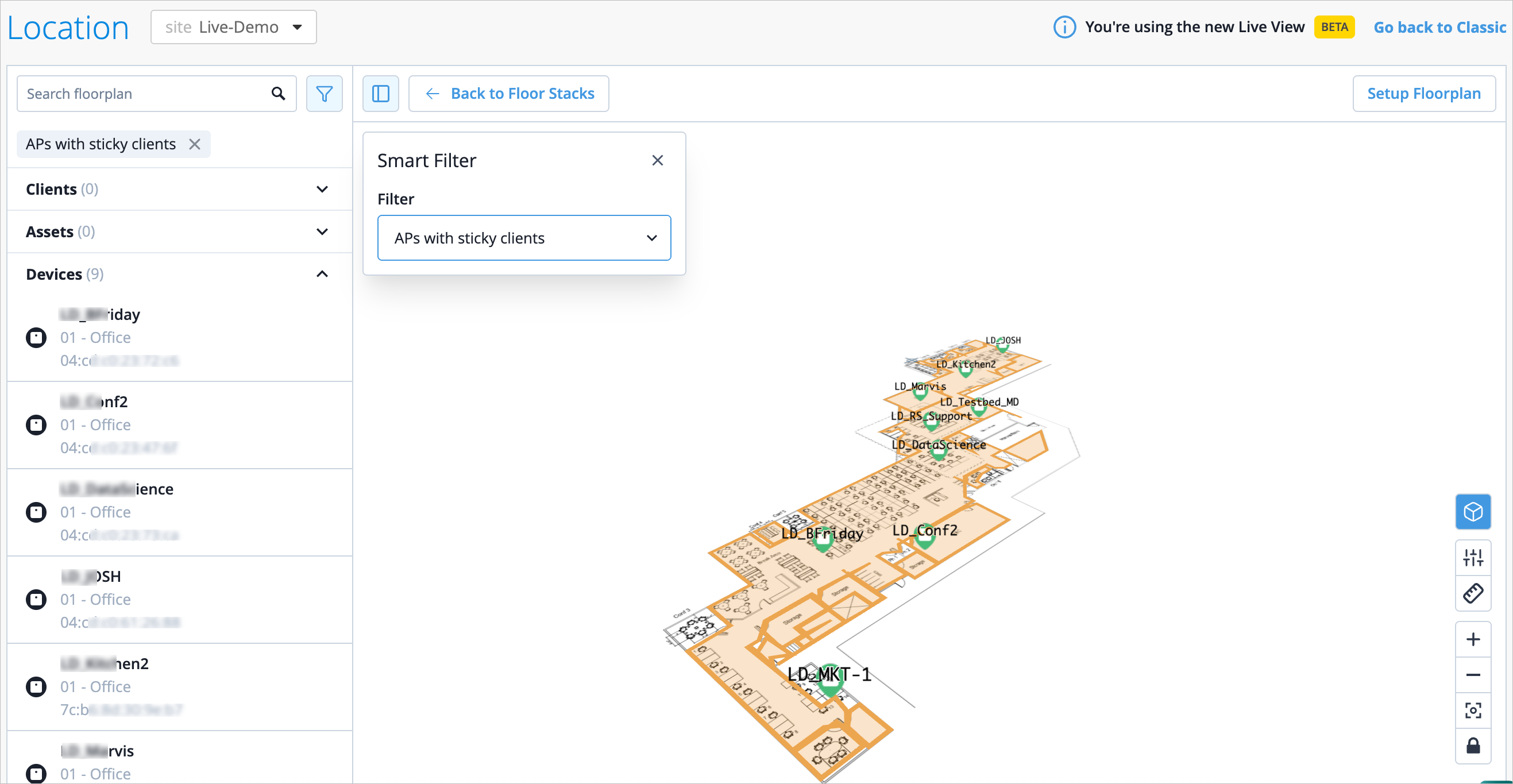Click Back to Floor Stacks
The image size is (1513, 784).
point(508,94)
